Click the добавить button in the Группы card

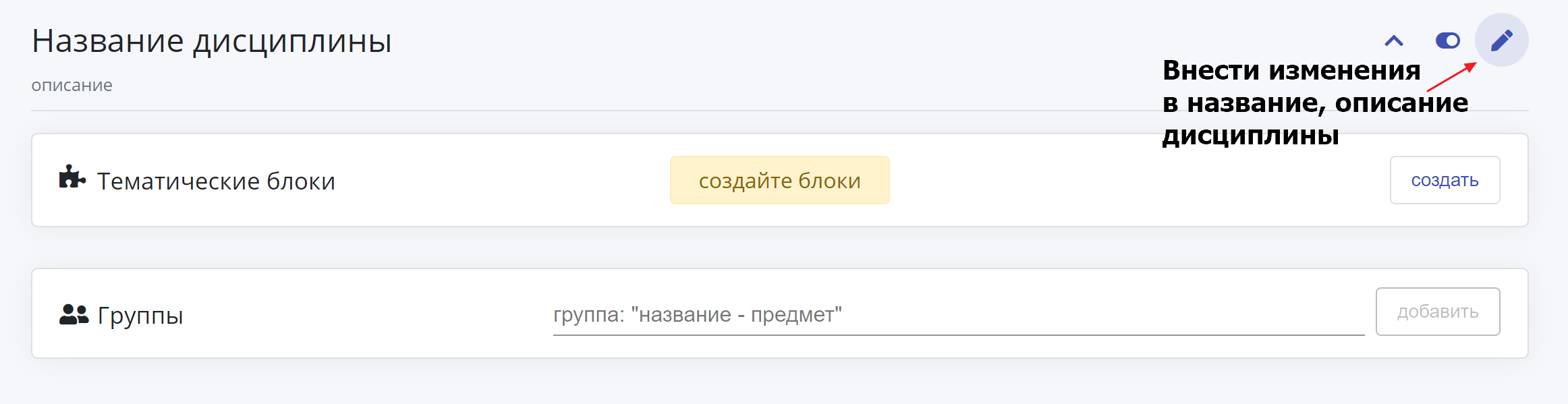pyautogui.click(x=1438, y=312)
